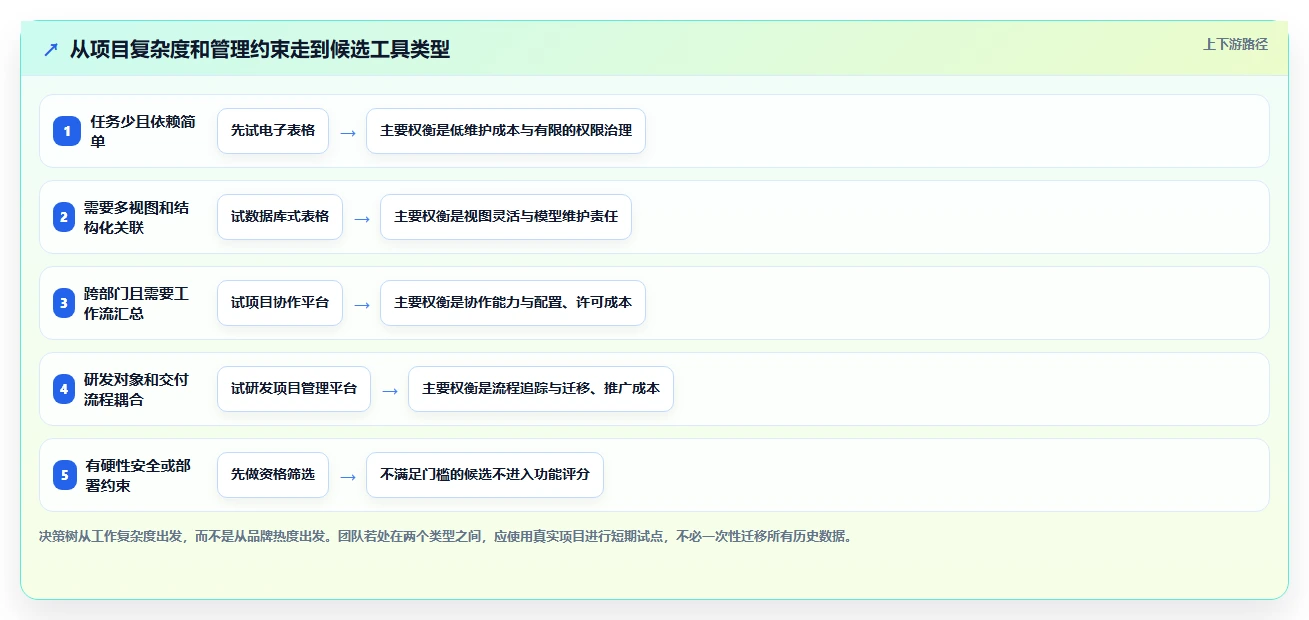Click the 主要权衡是视图灵活与模型维护责任 box
This screenshot has width=1309, height=620.
click(x=506, y=217)
